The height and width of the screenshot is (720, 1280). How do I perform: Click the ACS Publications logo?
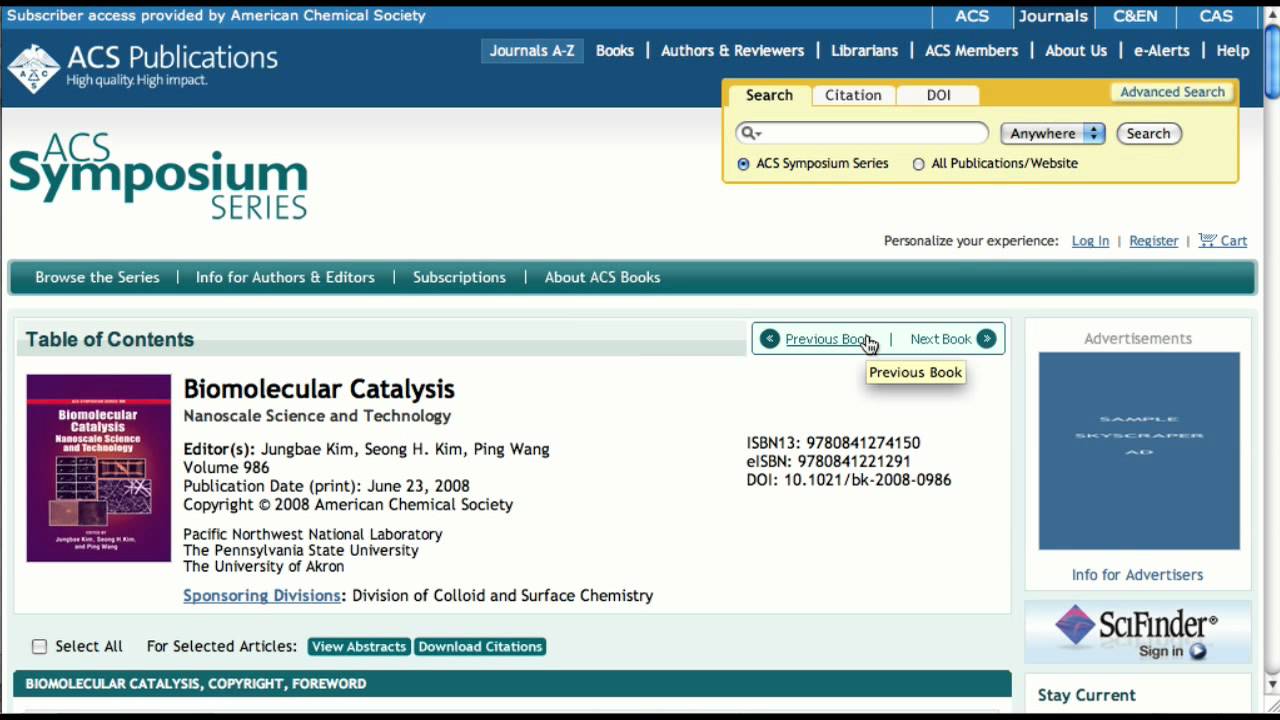click(142, 66)
